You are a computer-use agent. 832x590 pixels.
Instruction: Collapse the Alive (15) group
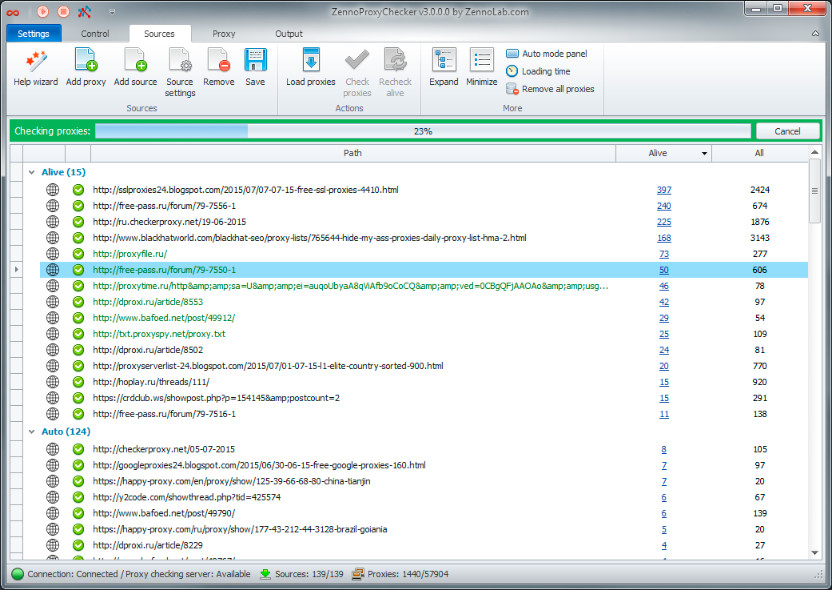click(32, 172)
